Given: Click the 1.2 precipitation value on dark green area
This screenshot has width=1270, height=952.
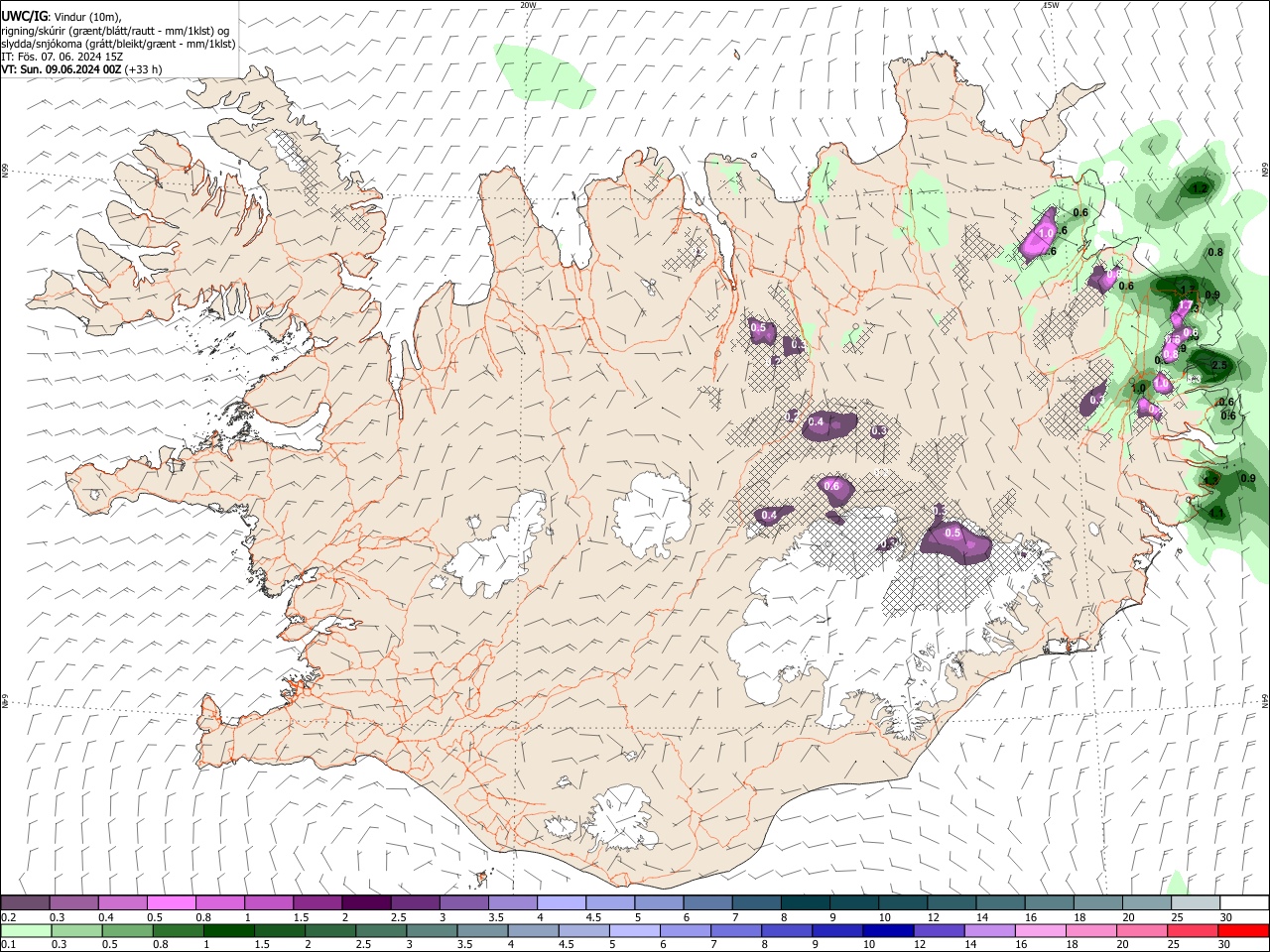Looking at the screenshot, I should coord(1200,188).
